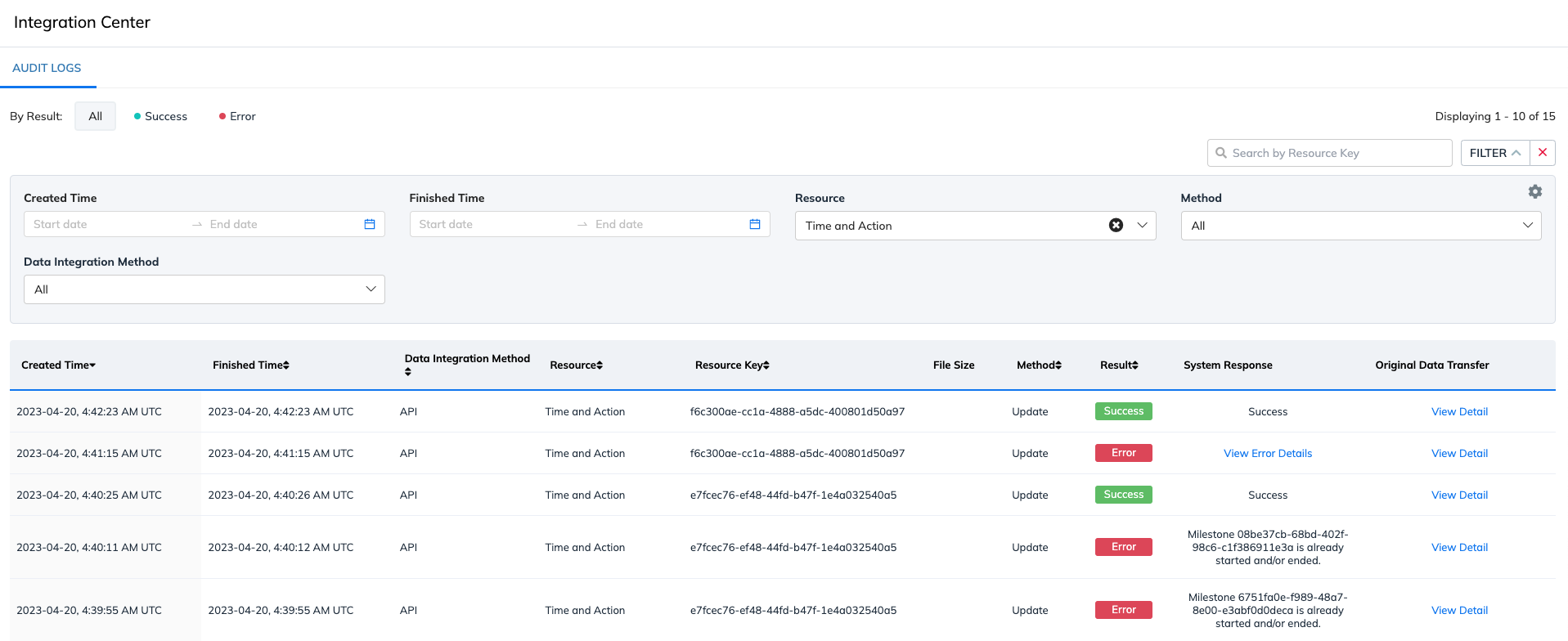The image size is (1568, 641).
Task: Filter results by Error
Action: click(237, 116)
